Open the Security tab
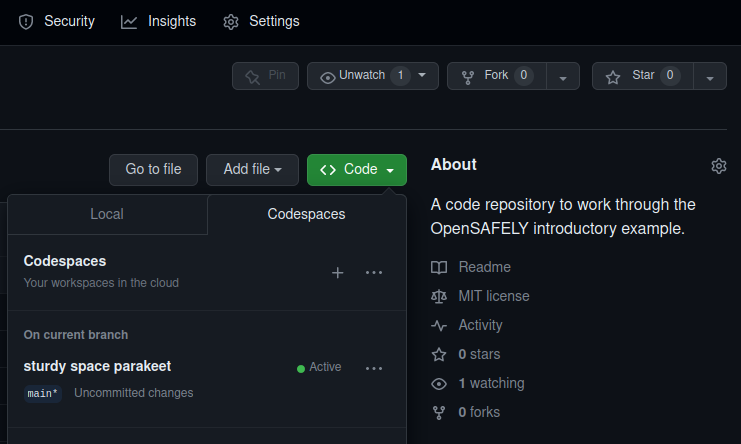Screen dimensions: 741x444 tap(57, 21)
